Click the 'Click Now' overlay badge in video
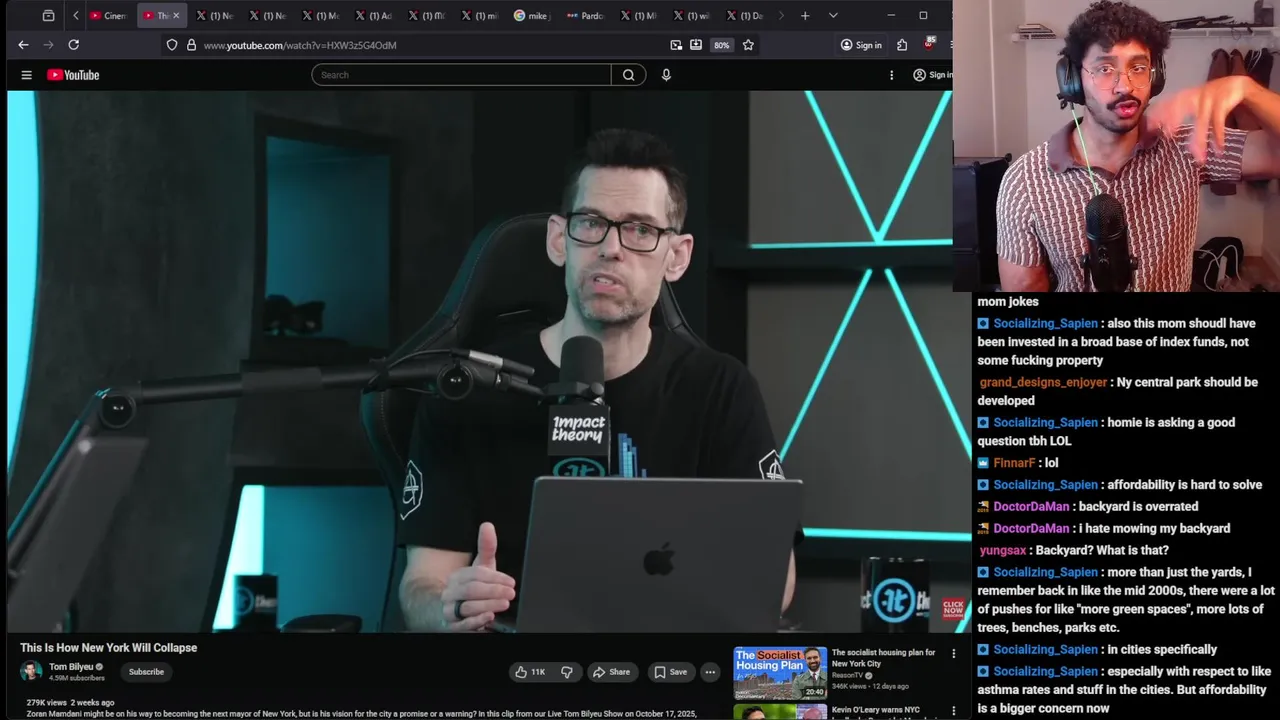 point(953,607)
